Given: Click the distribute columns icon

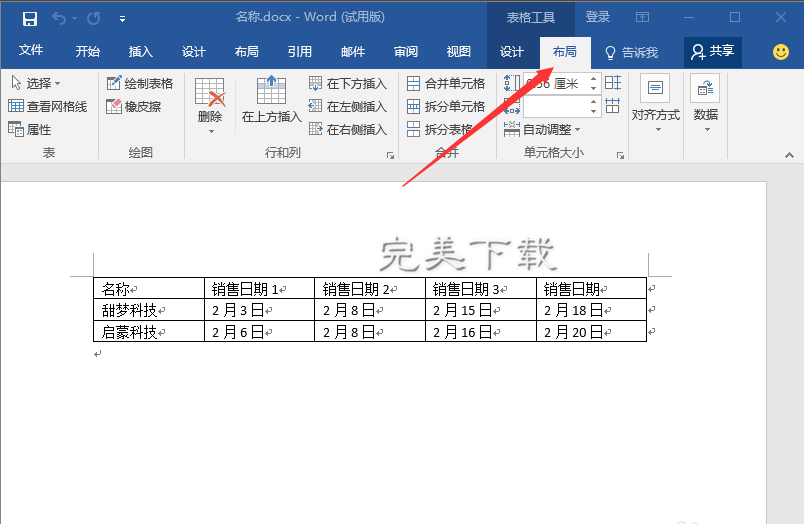Looking at the screenshot, I should (613, 106).
